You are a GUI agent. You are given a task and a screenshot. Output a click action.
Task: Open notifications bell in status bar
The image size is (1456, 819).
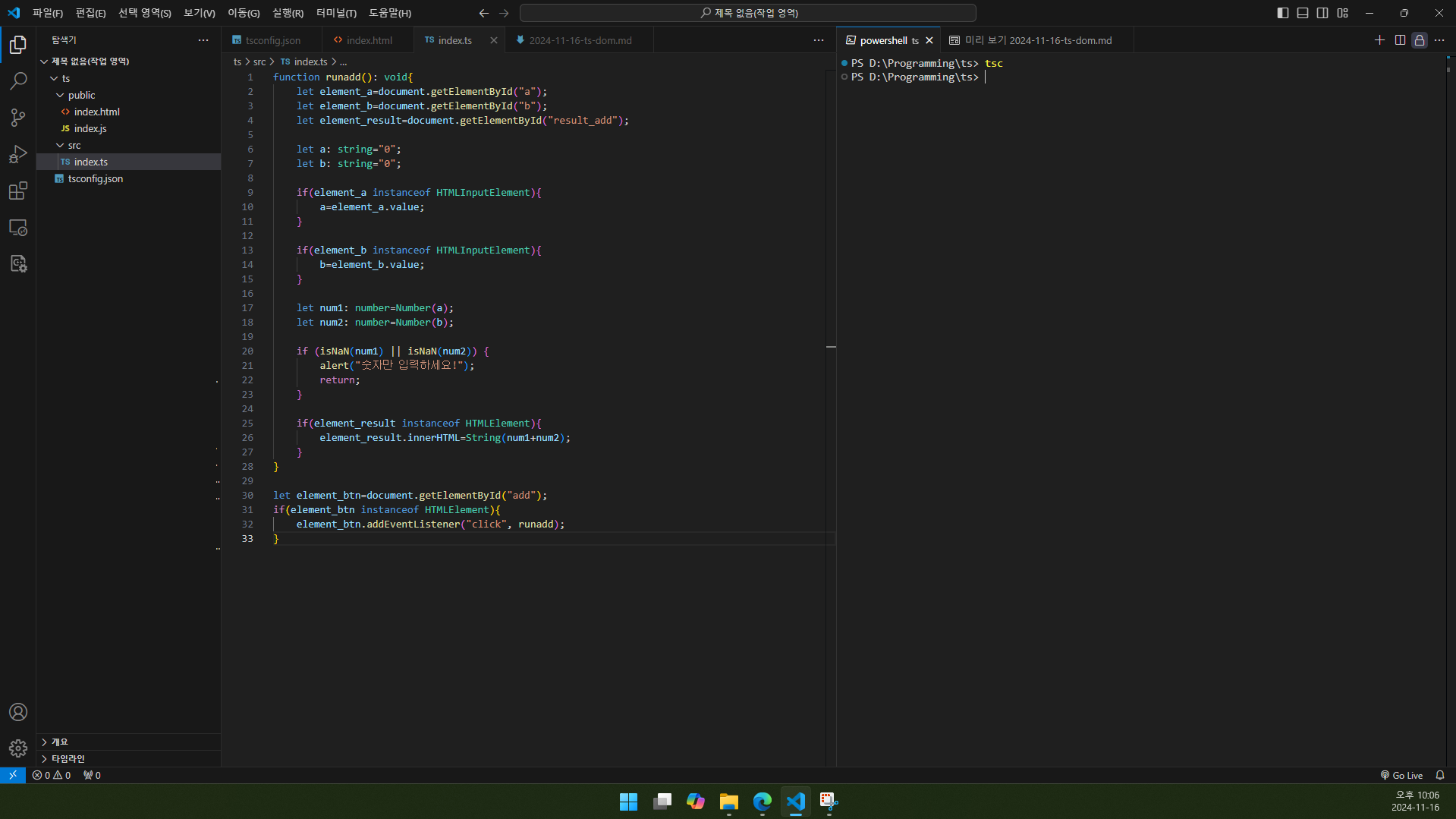click(1440, 775)
